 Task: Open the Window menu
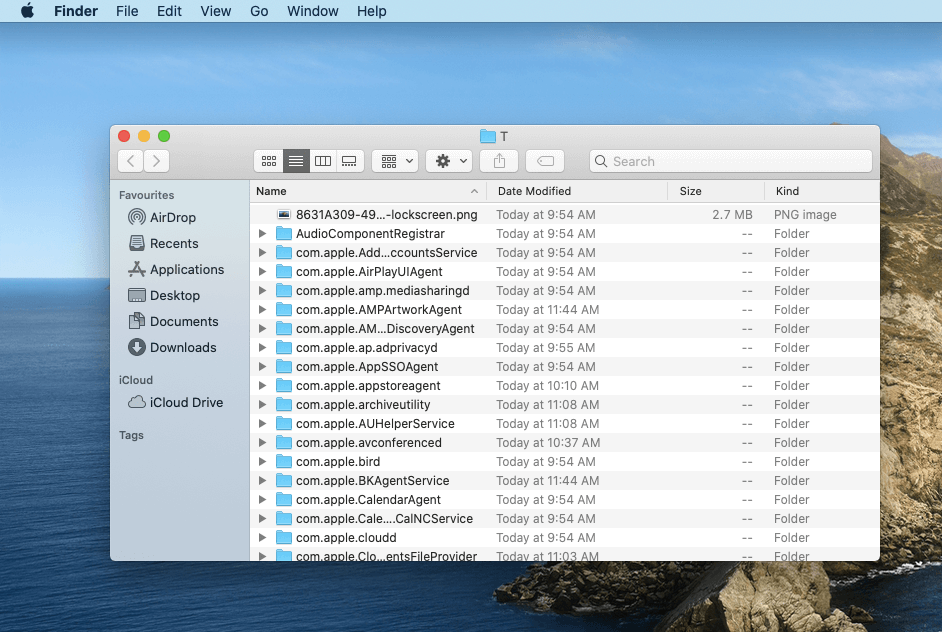click(x=312, y=11)
